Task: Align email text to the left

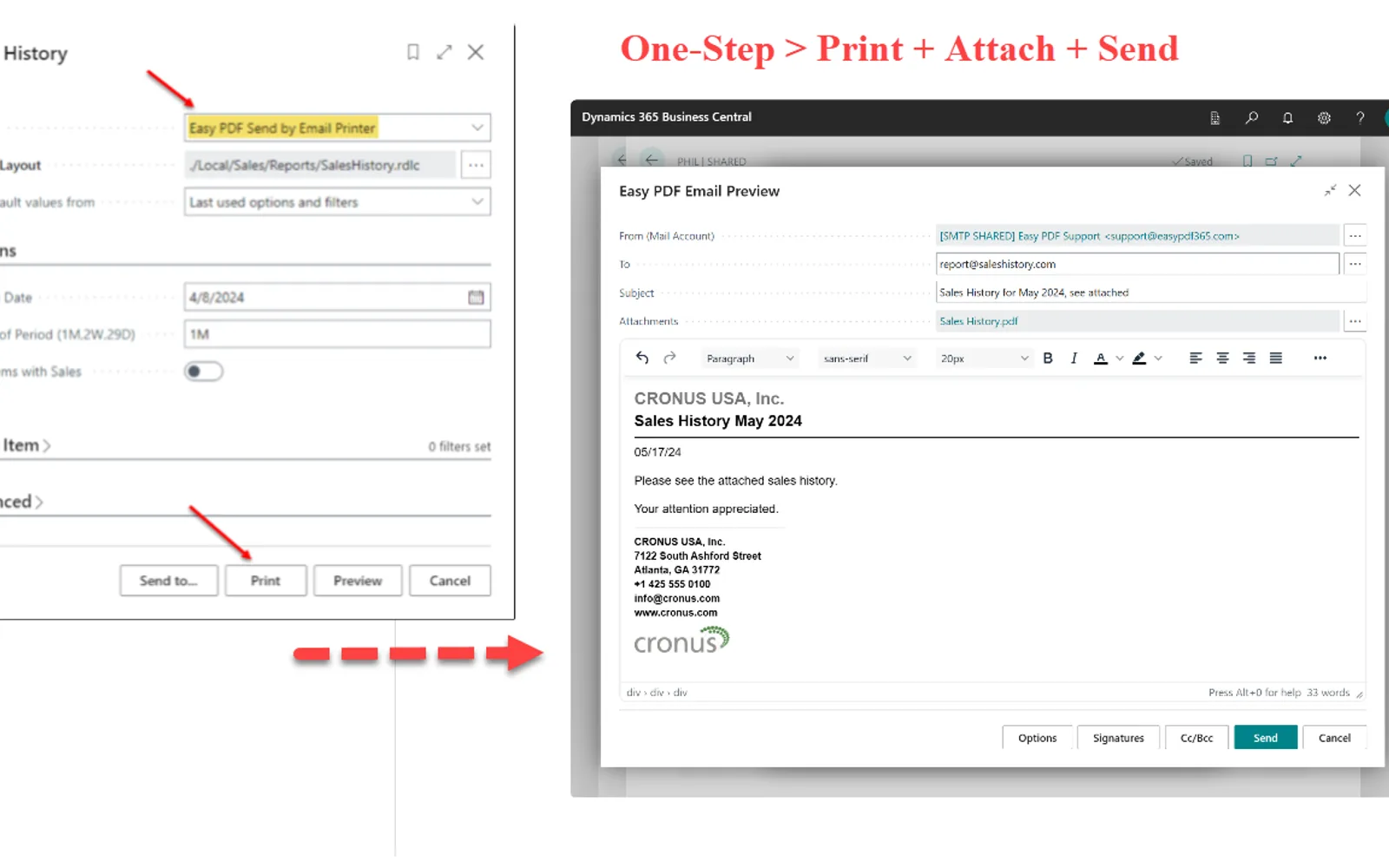Action: [x=1195, y=358]
